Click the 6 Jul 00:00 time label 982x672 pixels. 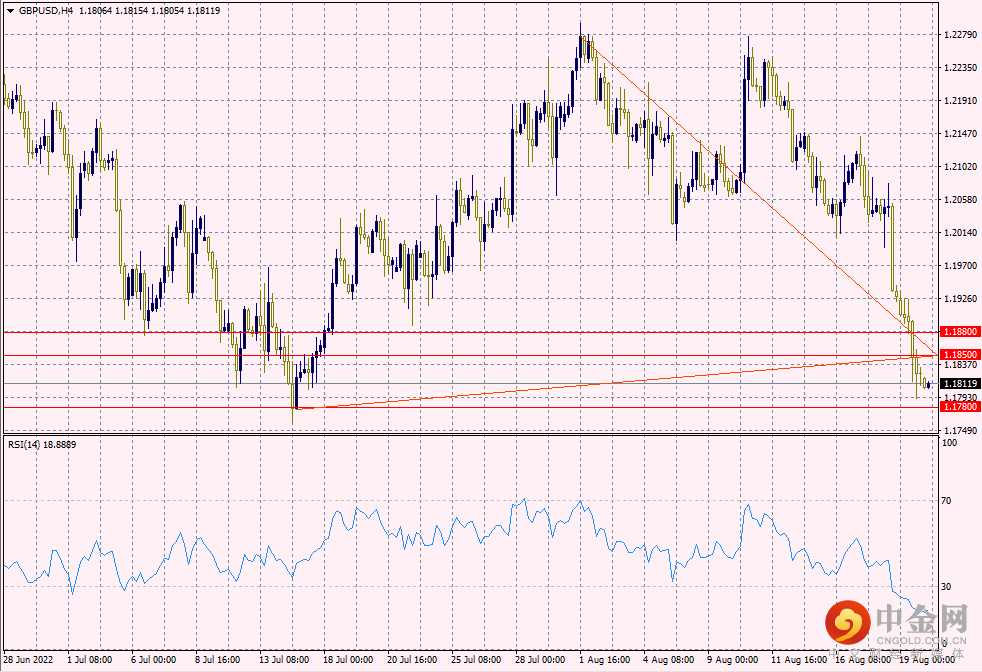click(x=153, y=659)
